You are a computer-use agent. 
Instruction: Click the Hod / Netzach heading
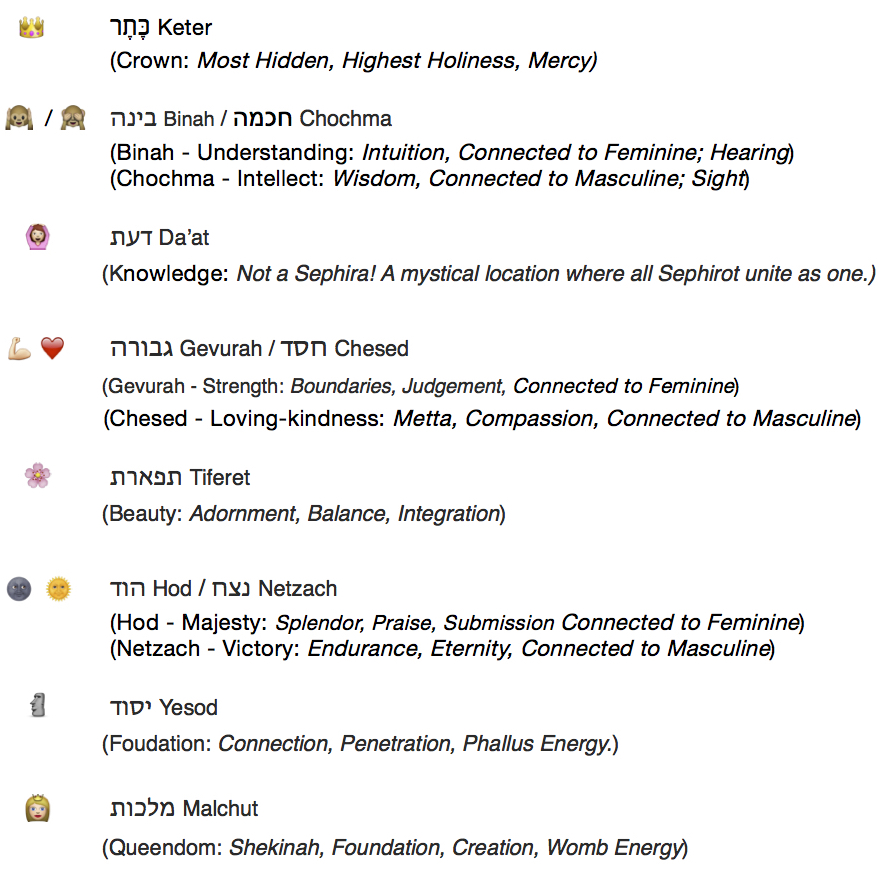coord(223,589)
